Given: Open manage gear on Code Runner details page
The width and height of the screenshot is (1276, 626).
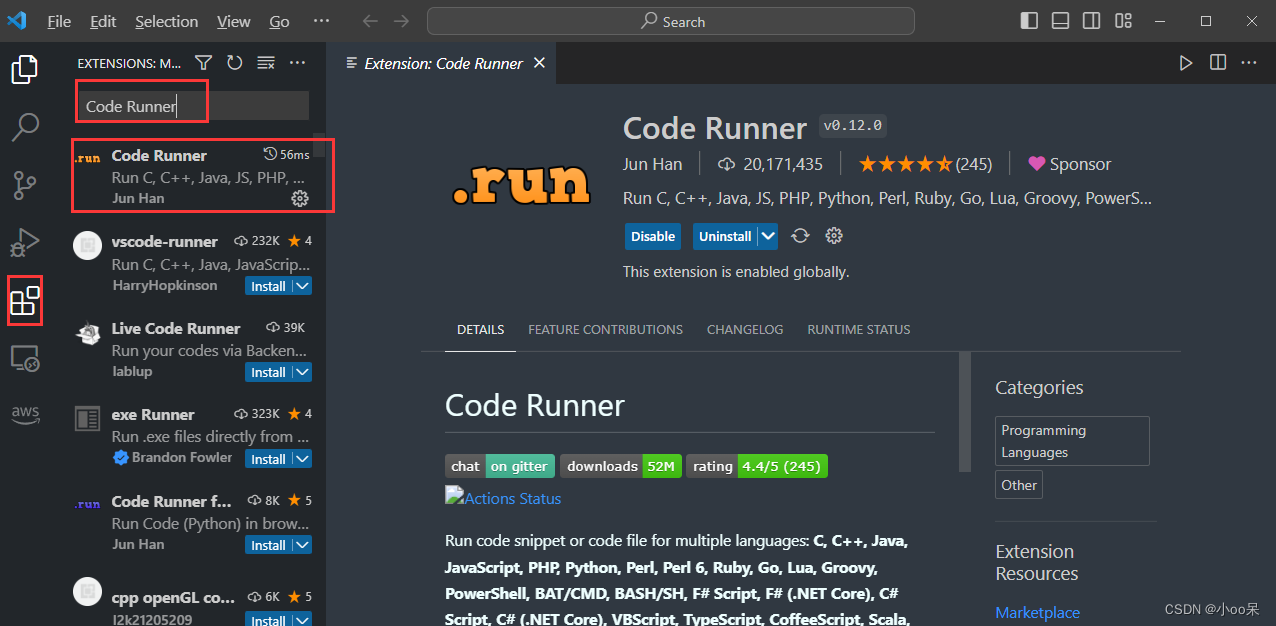Looking at the screenshot, I should point(834,236).
